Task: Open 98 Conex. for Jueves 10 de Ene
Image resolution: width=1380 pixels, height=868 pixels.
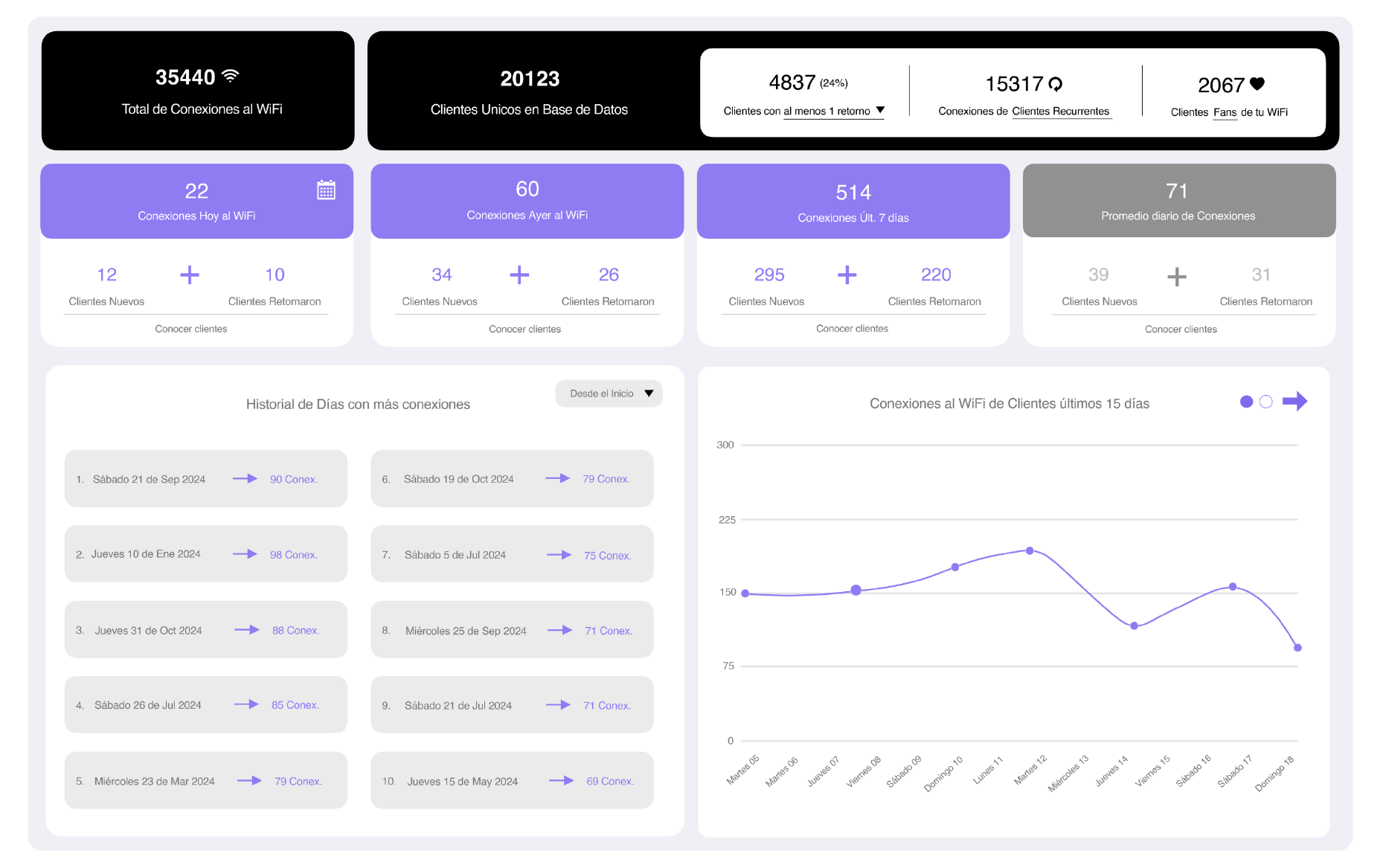Action: [293, 555]
